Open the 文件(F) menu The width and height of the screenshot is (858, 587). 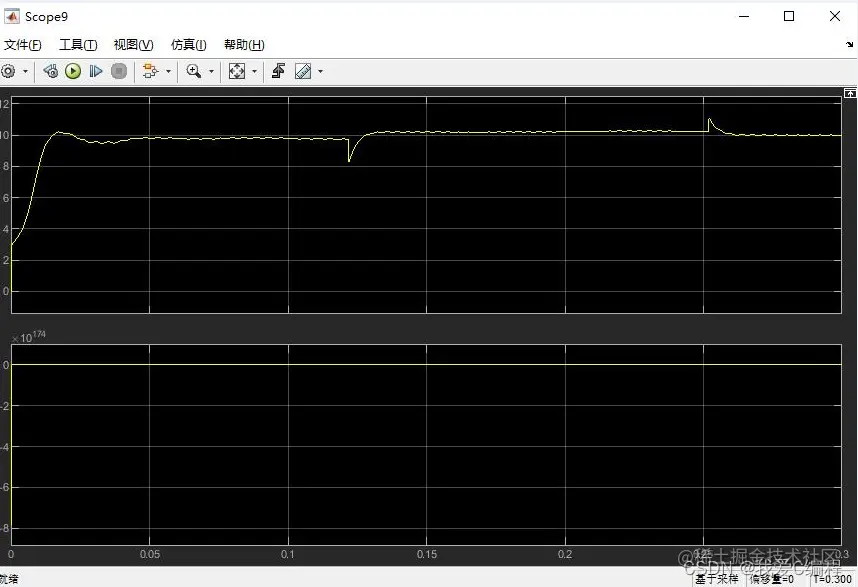point(22,45)
